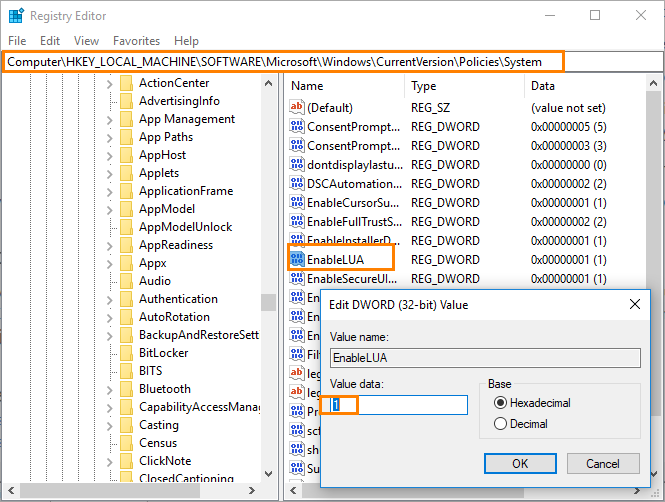Select the BitLocker folder icon
The width and height of the screenshot is (665, 502).
pos(126,353)
